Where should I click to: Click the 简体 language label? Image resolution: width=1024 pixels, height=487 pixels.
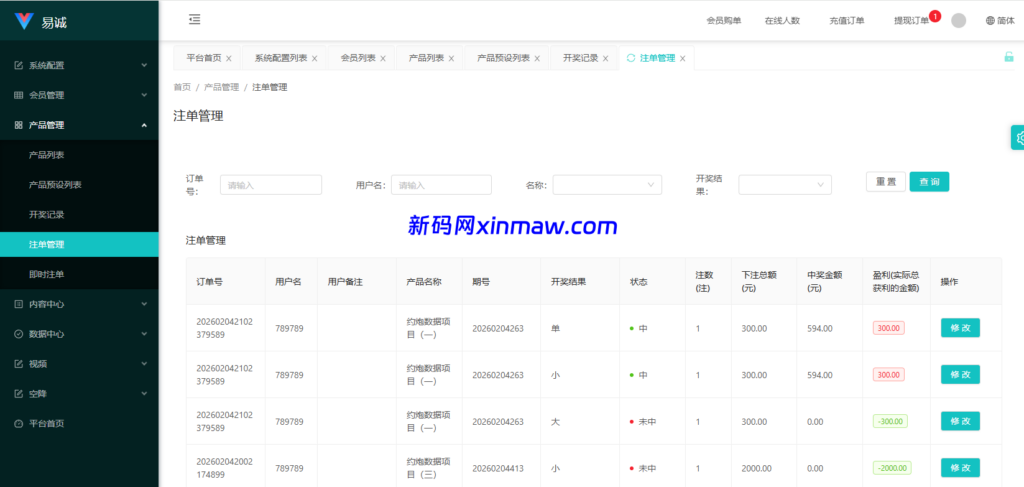[x=1006, y=20]
